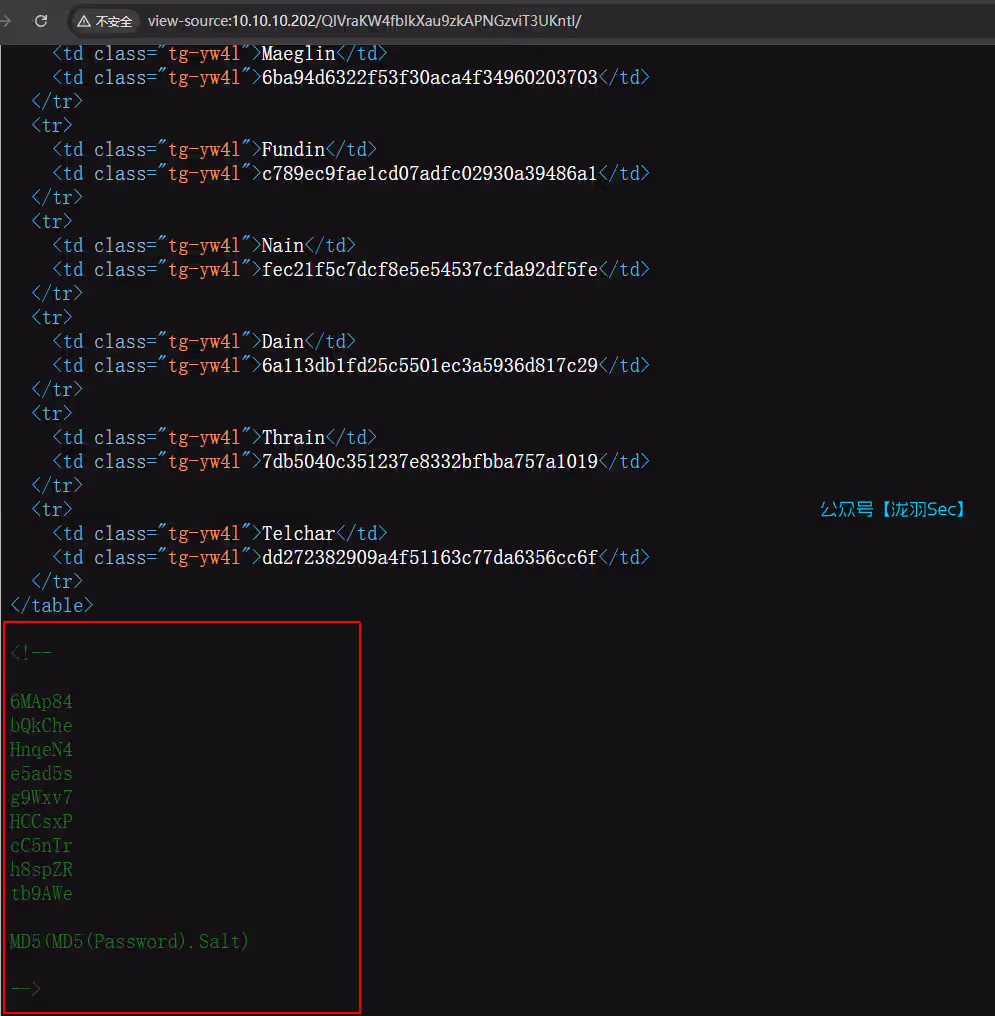Click the closing table tag
This screenshot has width=995, height=1016.
51,605
